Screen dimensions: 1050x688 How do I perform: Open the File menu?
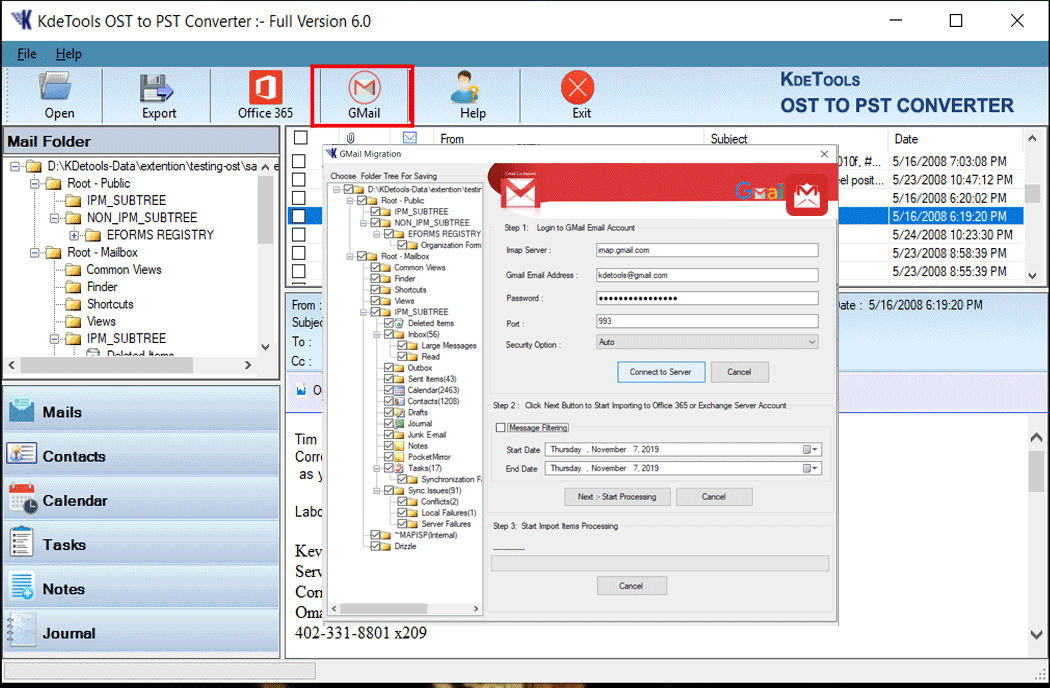click(x=27, y=54)
